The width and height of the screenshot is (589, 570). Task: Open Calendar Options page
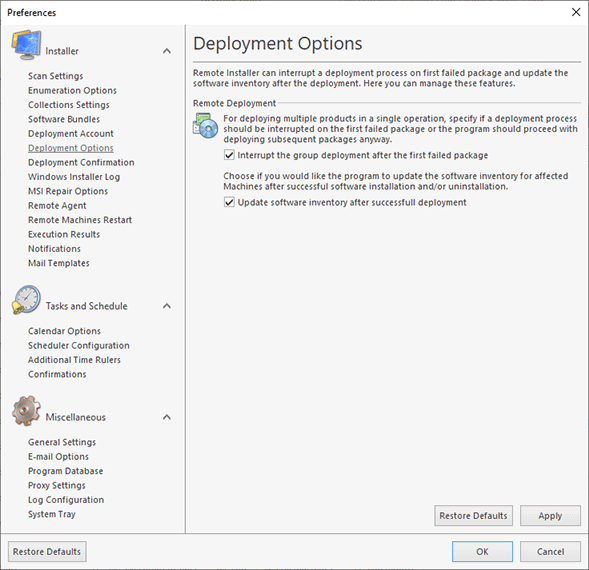coord(64,331)
